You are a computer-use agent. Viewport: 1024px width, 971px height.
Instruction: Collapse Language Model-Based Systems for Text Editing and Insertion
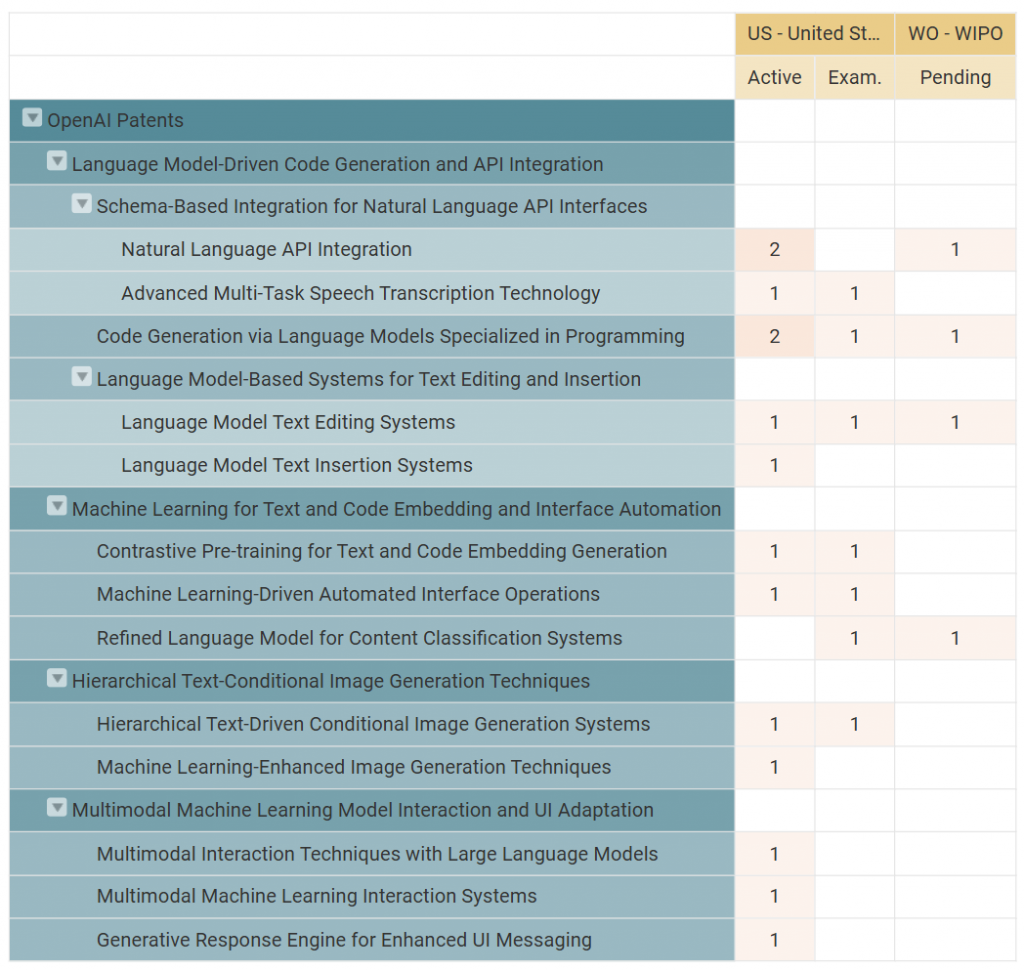pos(82,376)
